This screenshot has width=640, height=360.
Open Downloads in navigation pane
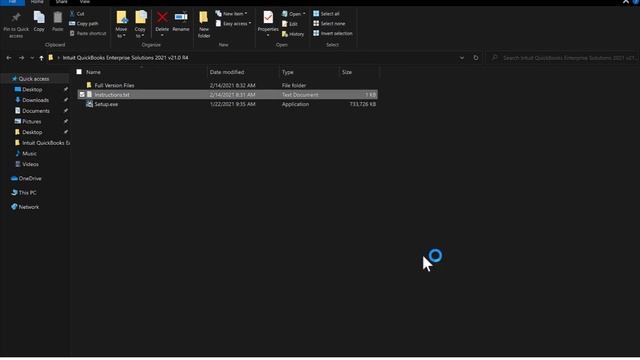pyautogui.click(x=36, y=100)
